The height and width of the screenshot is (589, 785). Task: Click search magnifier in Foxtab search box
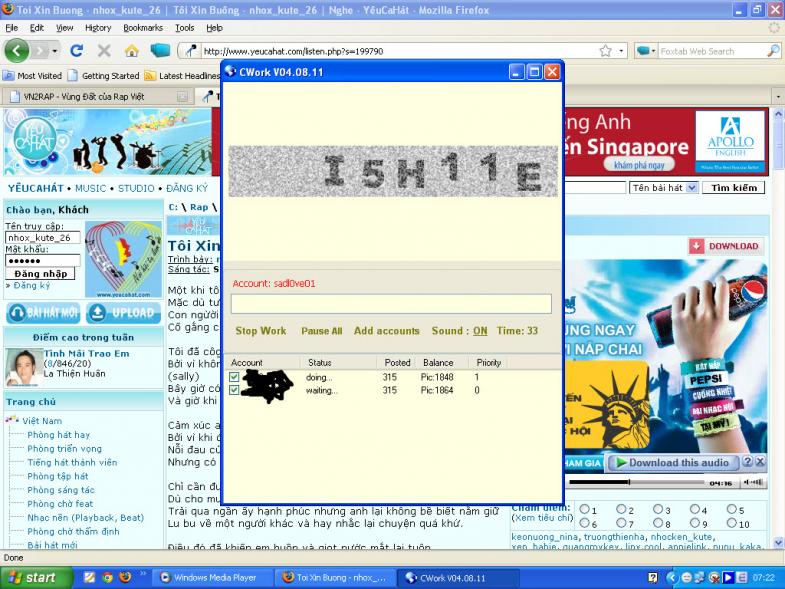click(772, 51)
